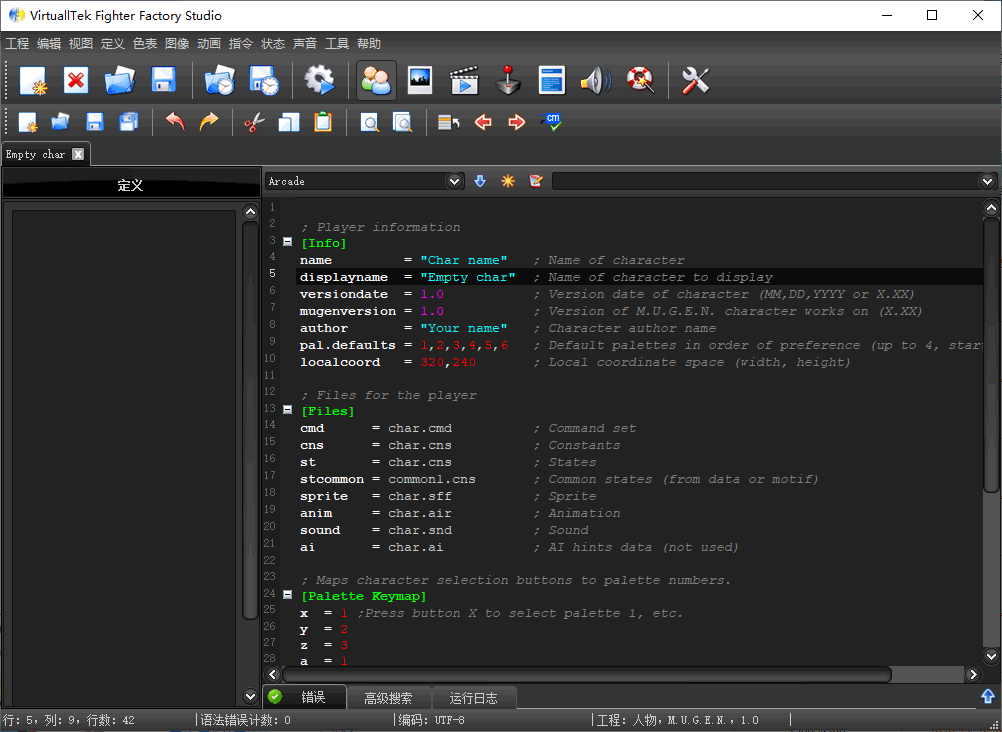
Task: Open the Sounds speaker icon
Action: click(x=596, y=80)
